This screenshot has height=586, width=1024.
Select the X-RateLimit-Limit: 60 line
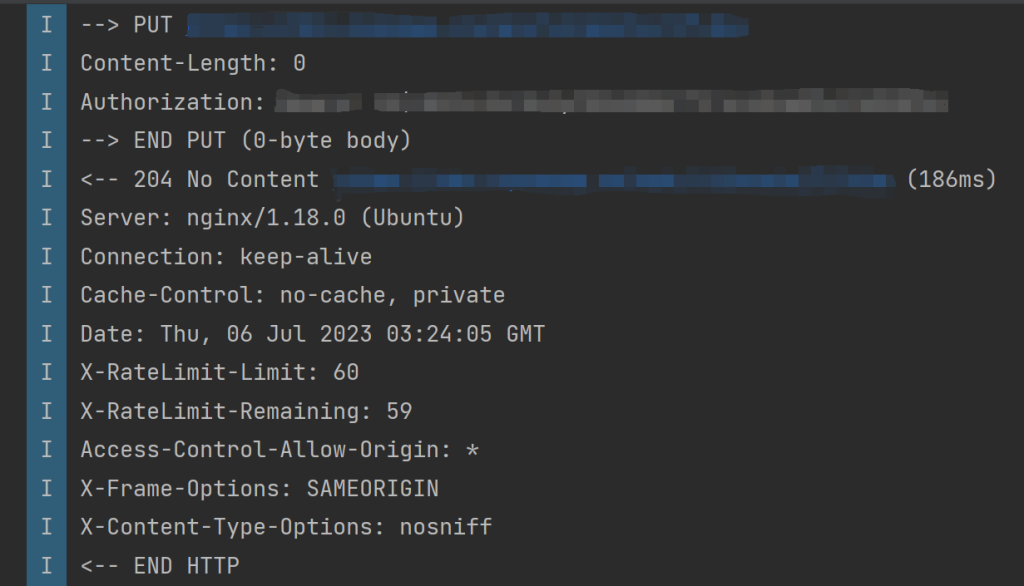point(219,373)
